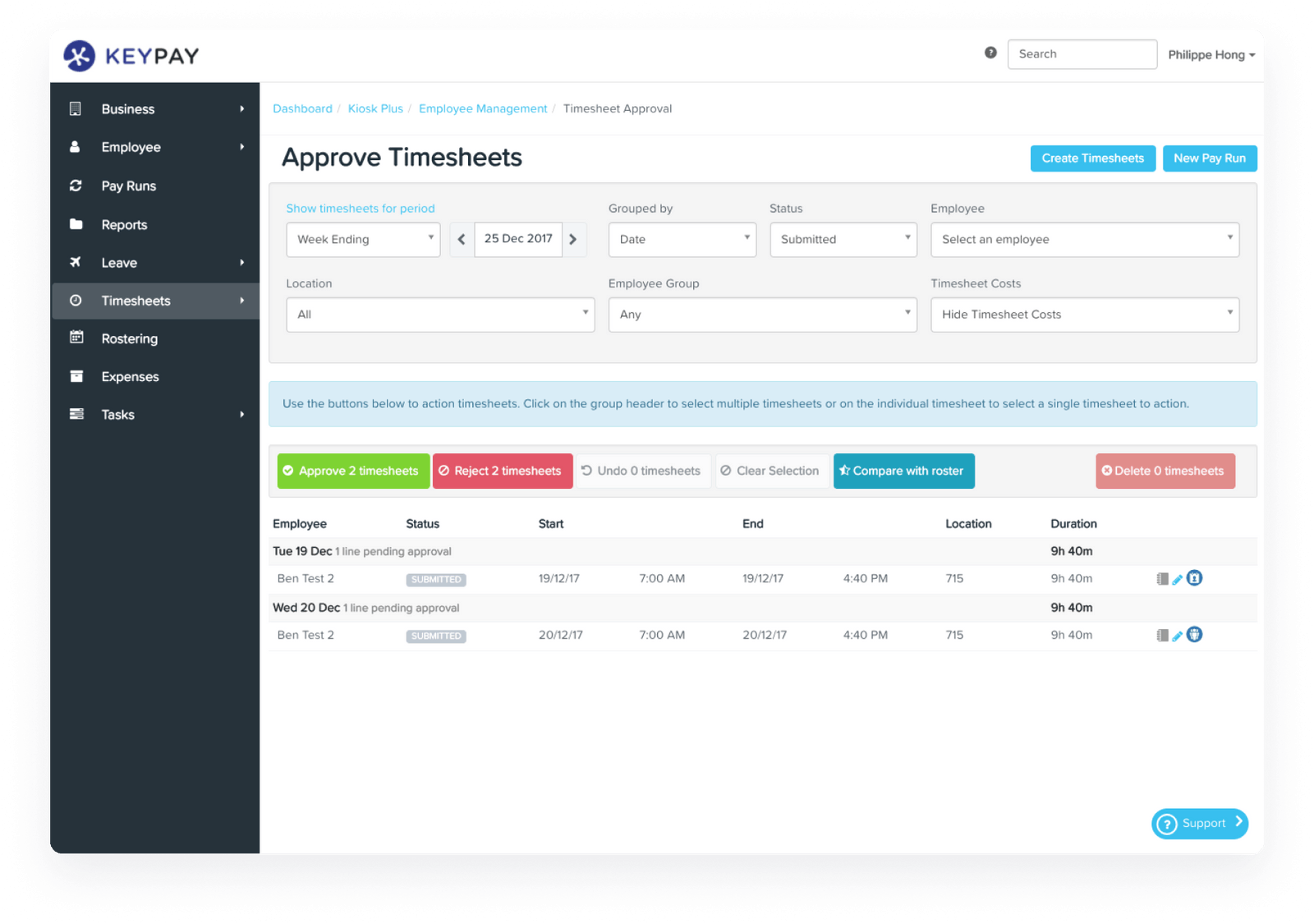Screen dimensions: 1314x924
Task: Click the Business building icon in sidebar
Action: (76, 108)
